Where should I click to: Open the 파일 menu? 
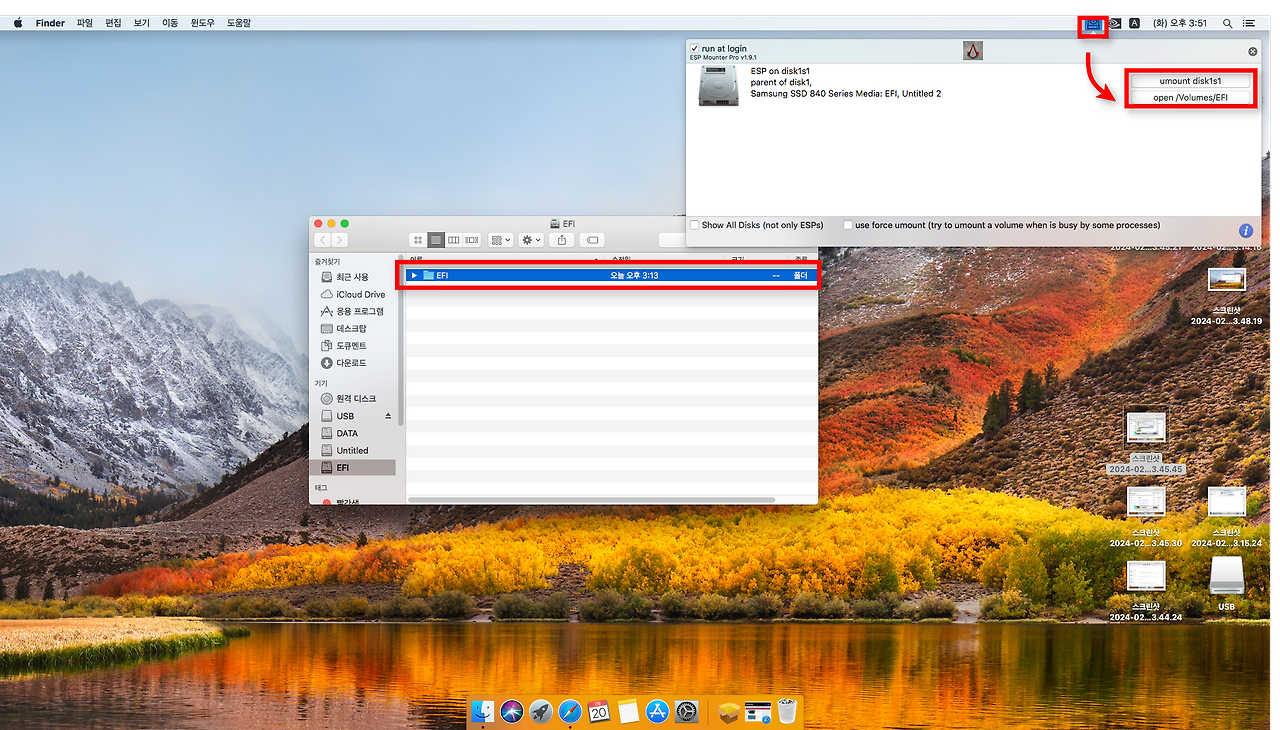(85, 23)
